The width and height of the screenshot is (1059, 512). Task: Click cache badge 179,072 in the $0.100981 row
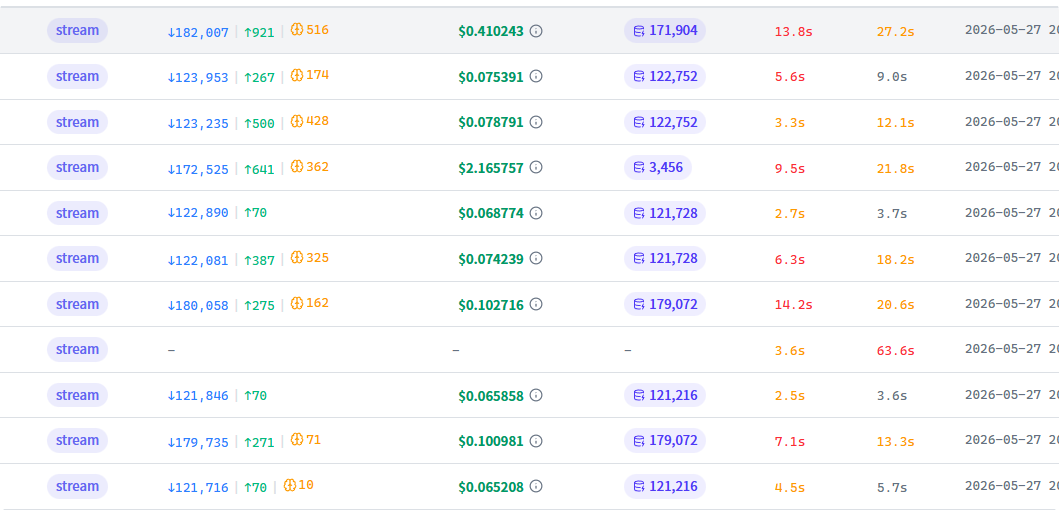[665, 440]
